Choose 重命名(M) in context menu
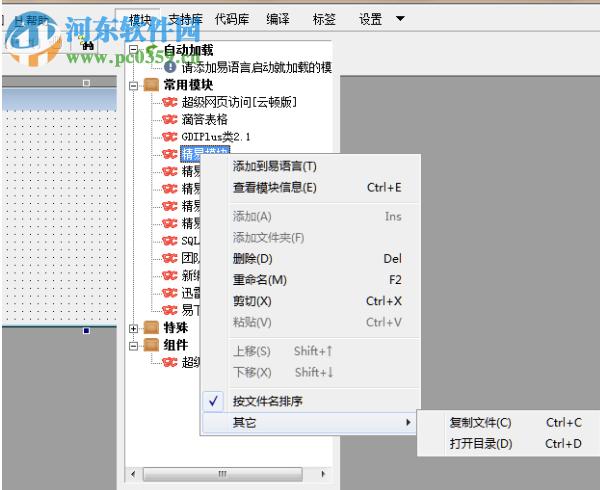Viewport: 600px width, 490px height. point(311,280)
